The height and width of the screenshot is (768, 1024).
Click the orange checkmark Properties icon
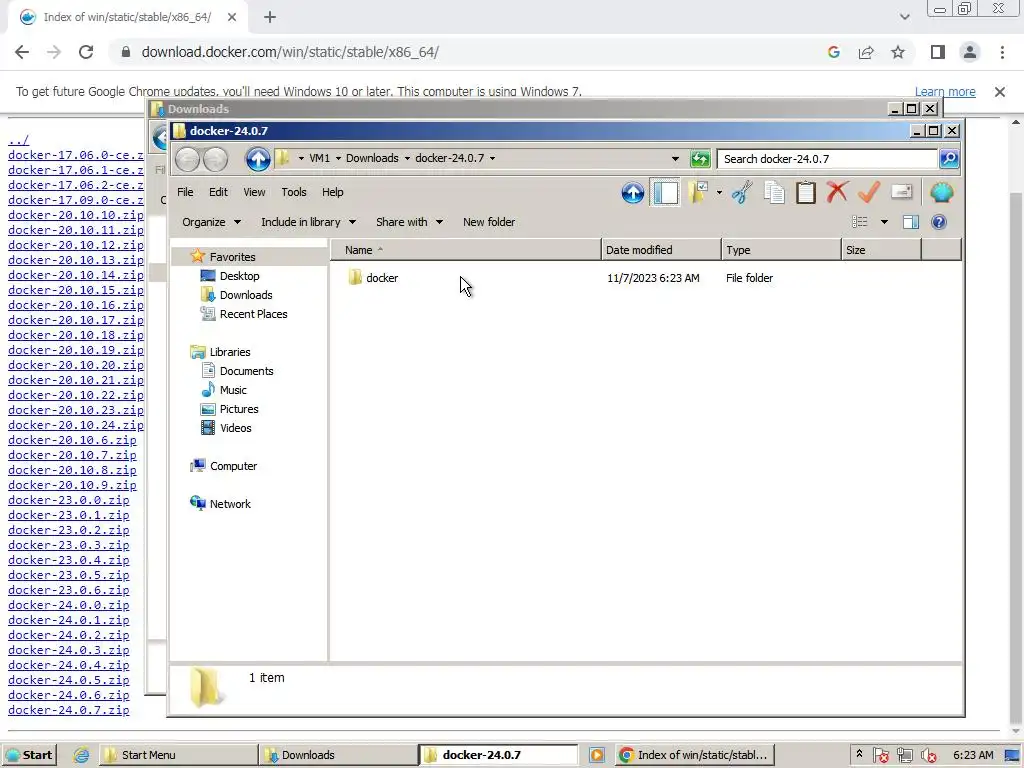click(x=869, y=192)
